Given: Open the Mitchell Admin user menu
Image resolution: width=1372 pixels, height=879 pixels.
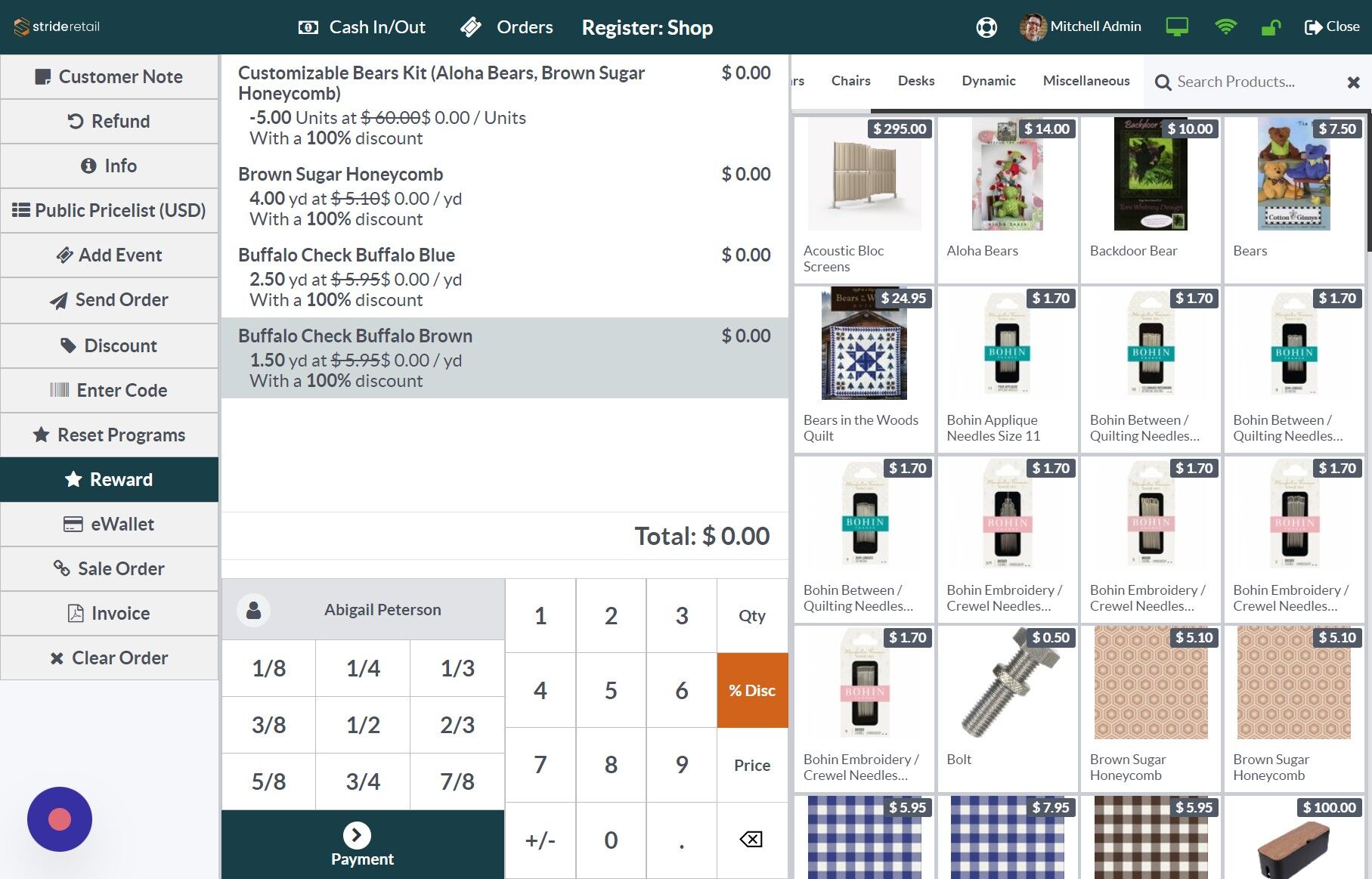Looking at the screenshot, I should coord(1081,26).
